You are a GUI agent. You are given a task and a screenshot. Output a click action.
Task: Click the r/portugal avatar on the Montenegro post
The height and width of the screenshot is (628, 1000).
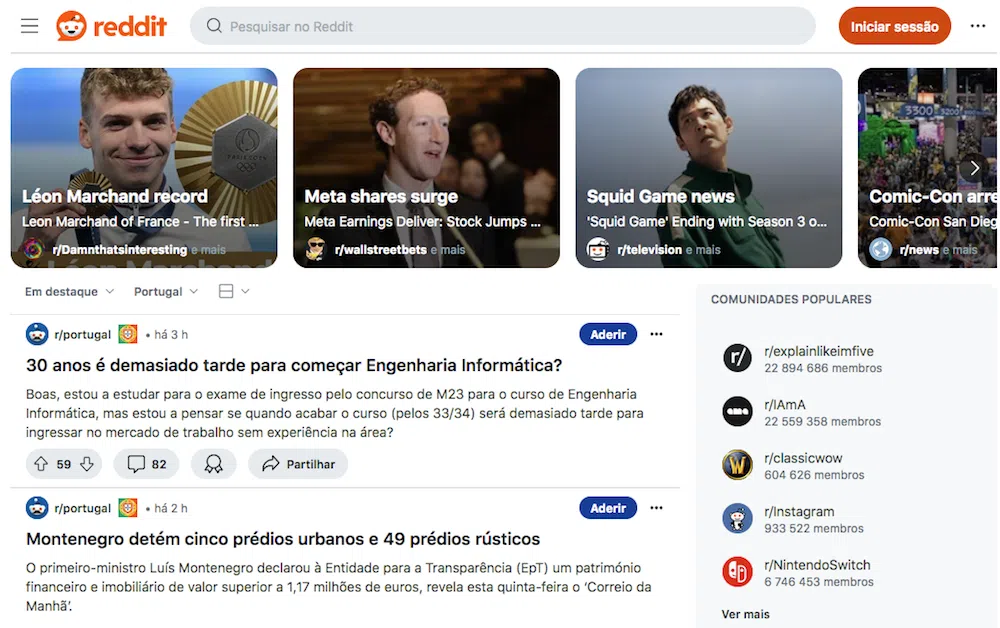(37, 508)
